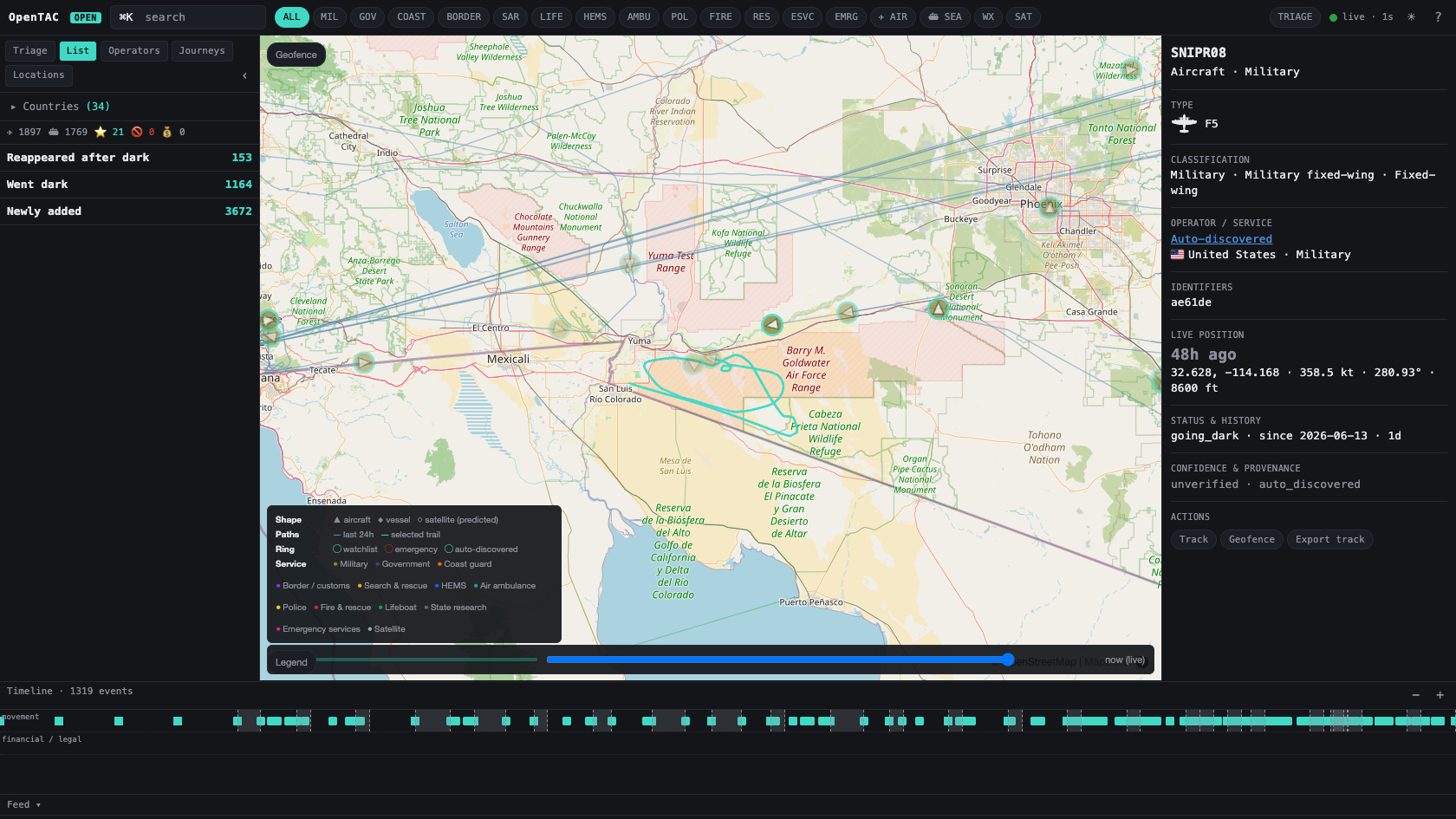
Task: Toggle the MIL filter pill
Action: point(329,16)
